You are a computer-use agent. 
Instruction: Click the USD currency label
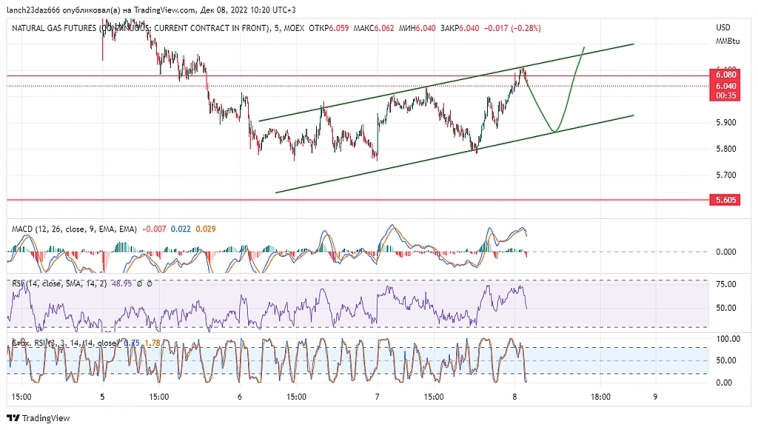pyautogui.click(x=723, y=27)
